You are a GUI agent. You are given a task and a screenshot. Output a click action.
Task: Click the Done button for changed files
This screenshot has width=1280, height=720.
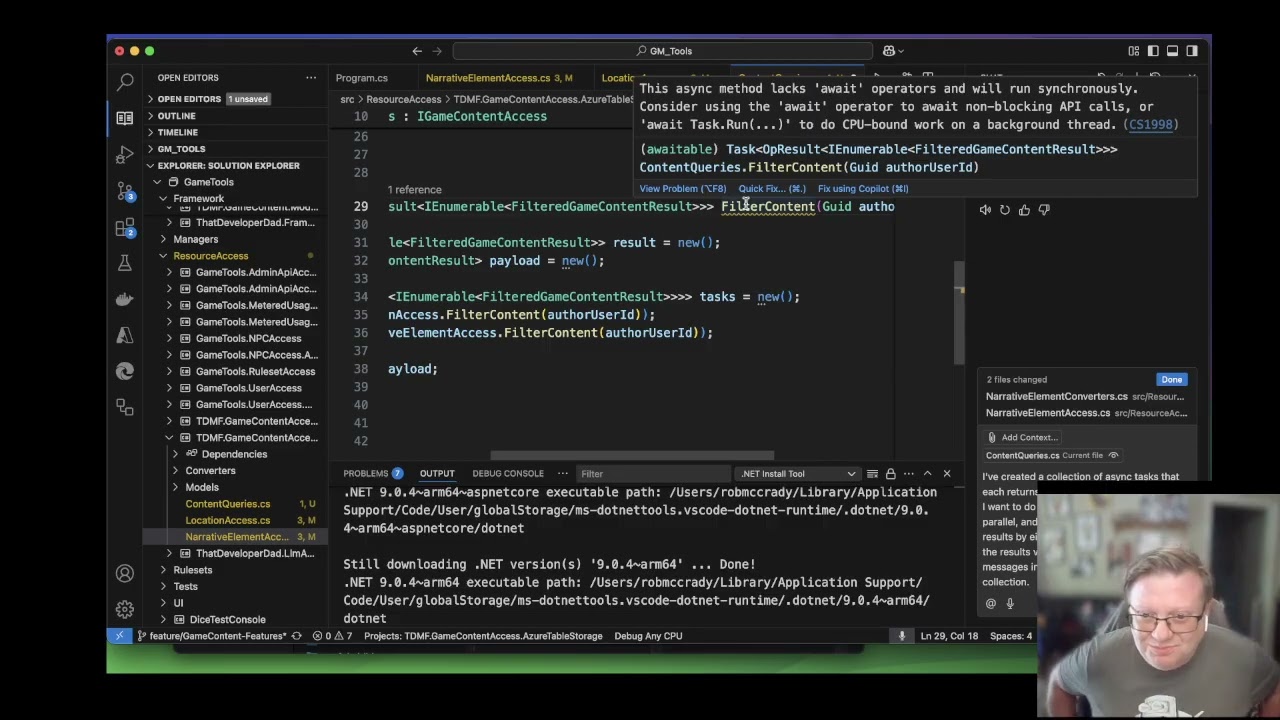pos(1172,380)
